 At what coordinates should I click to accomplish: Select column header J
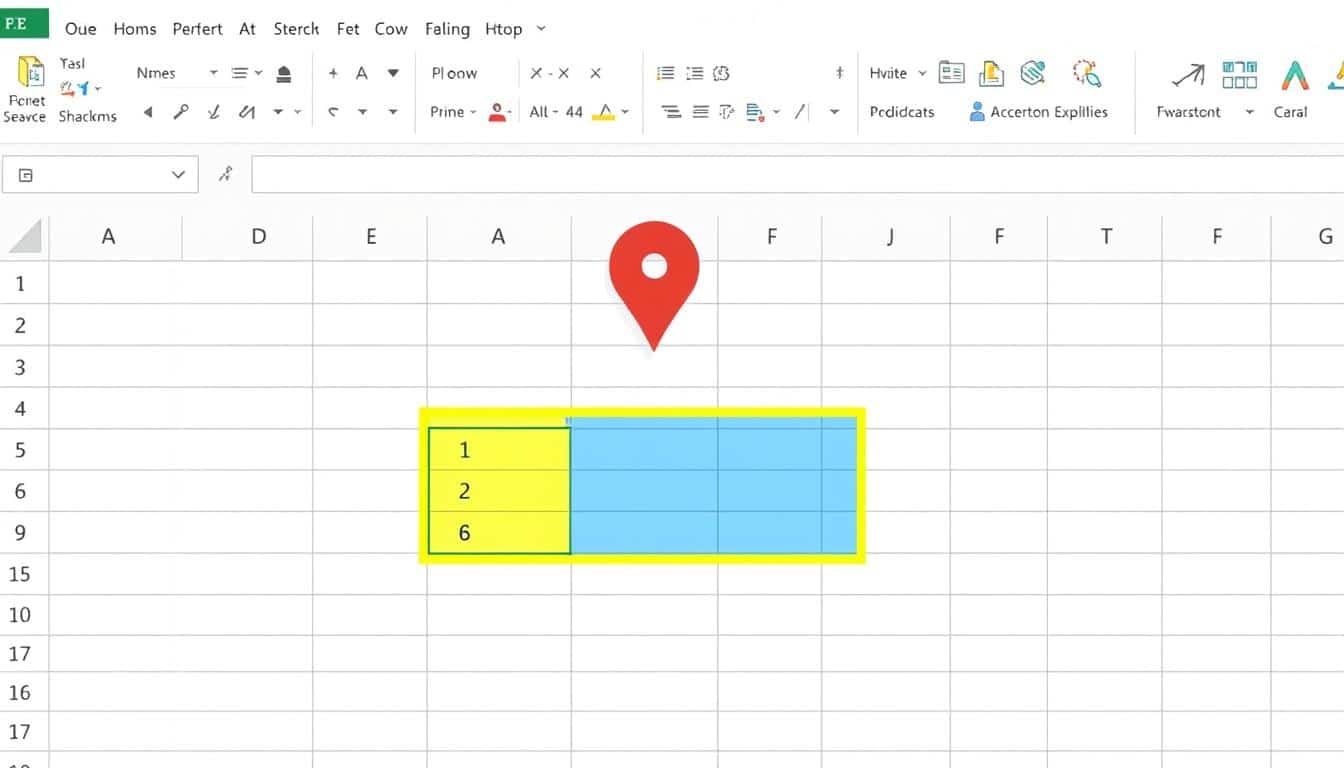888,237
